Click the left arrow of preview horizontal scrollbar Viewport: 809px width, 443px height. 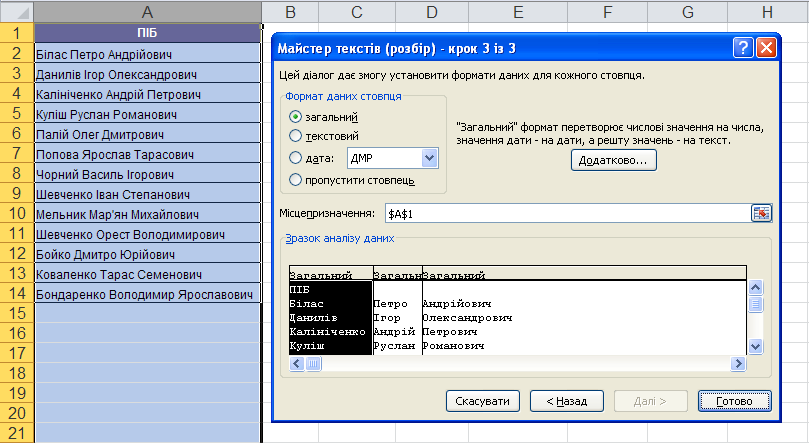point(297,364)
